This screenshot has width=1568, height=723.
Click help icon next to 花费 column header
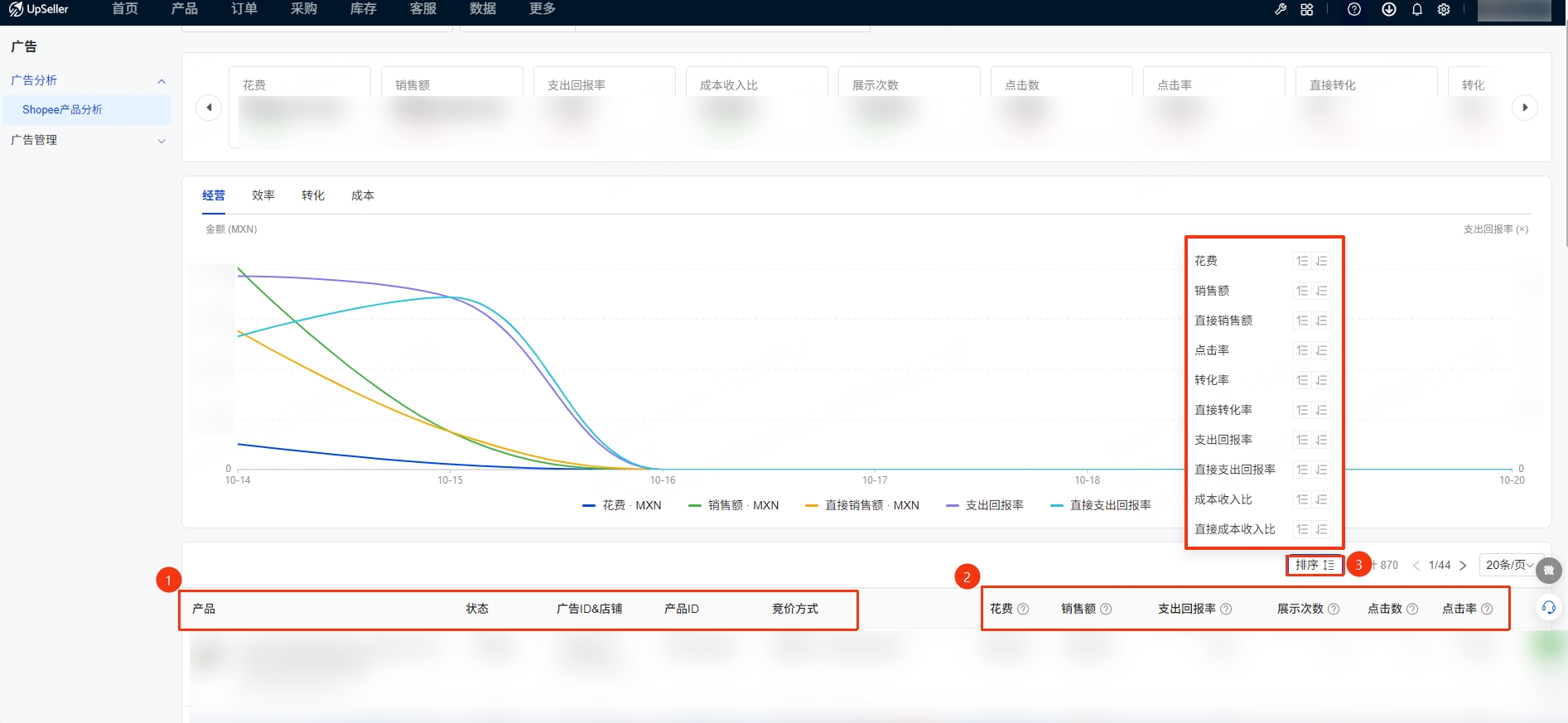[x=1023, y=609]
